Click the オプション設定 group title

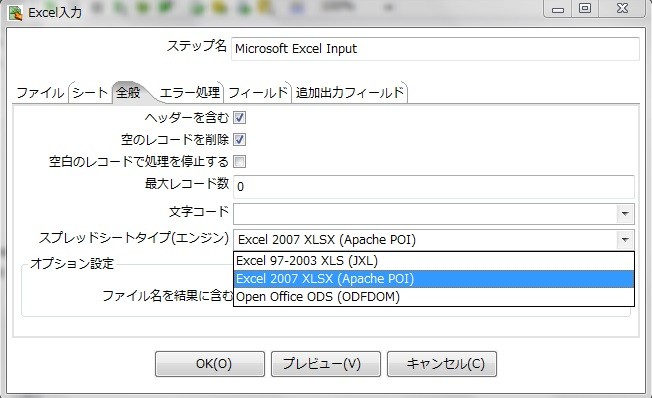coord(72,263)
